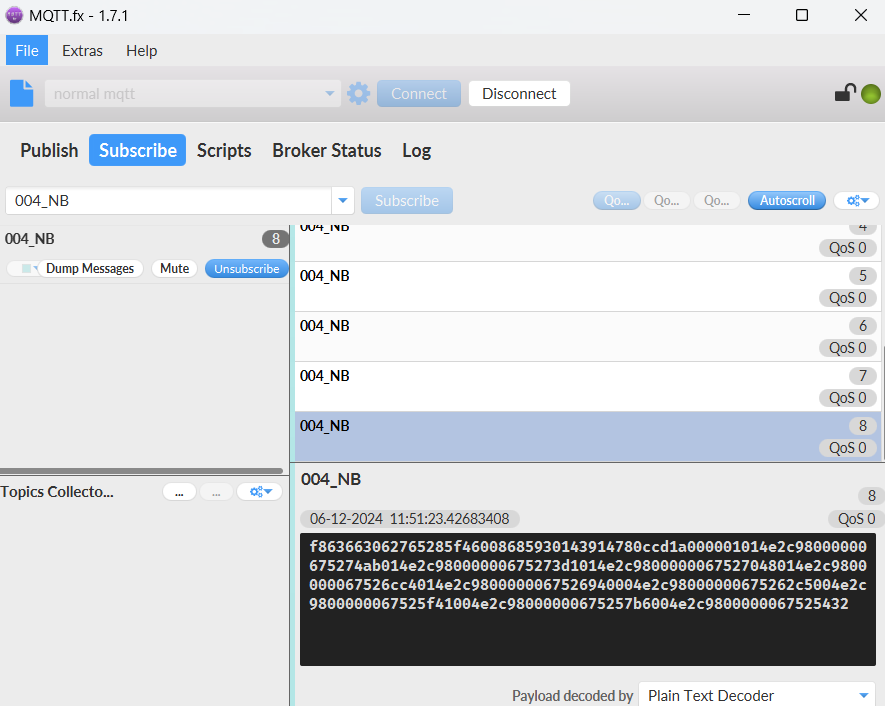Minimize the MQTT.fx window

tap(744, 15)
